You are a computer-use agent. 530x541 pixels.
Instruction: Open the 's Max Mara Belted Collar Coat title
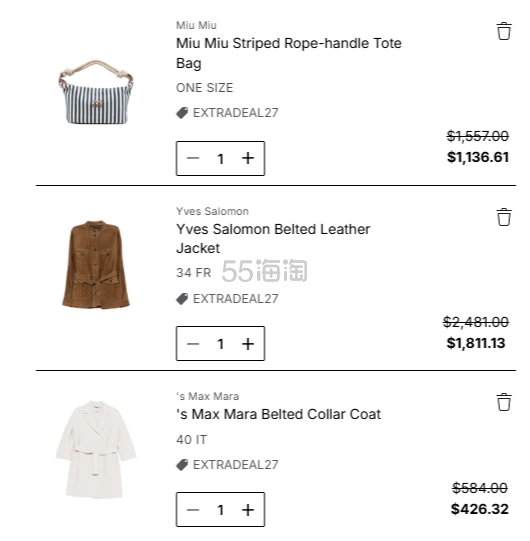[x=278, y=414]
